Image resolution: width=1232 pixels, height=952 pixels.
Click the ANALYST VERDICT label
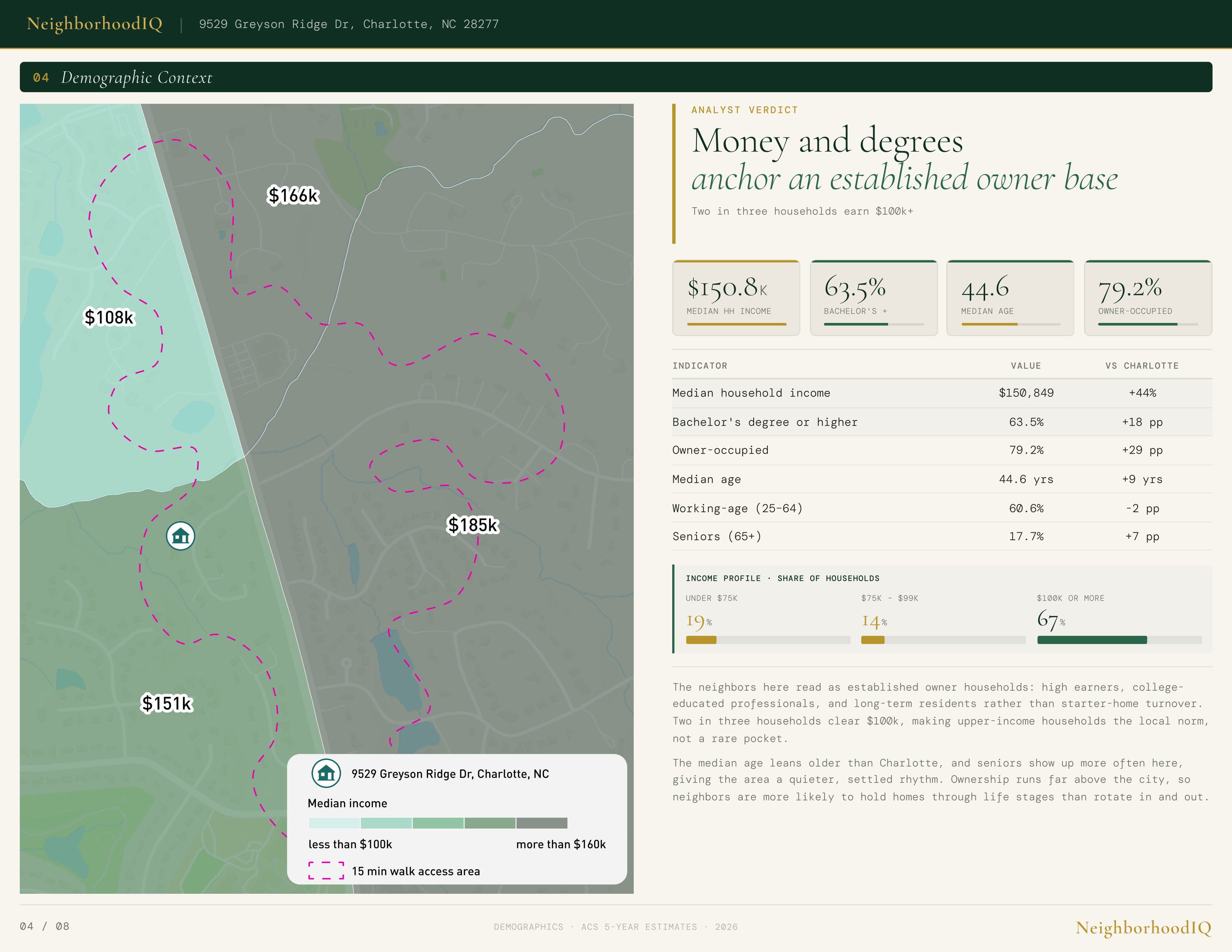click(x=745, y=110)
